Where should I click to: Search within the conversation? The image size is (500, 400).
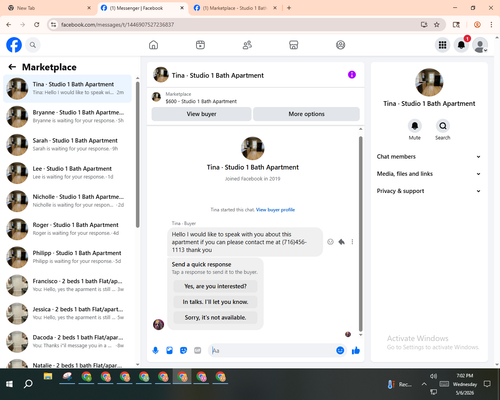(x=443, y=126)
